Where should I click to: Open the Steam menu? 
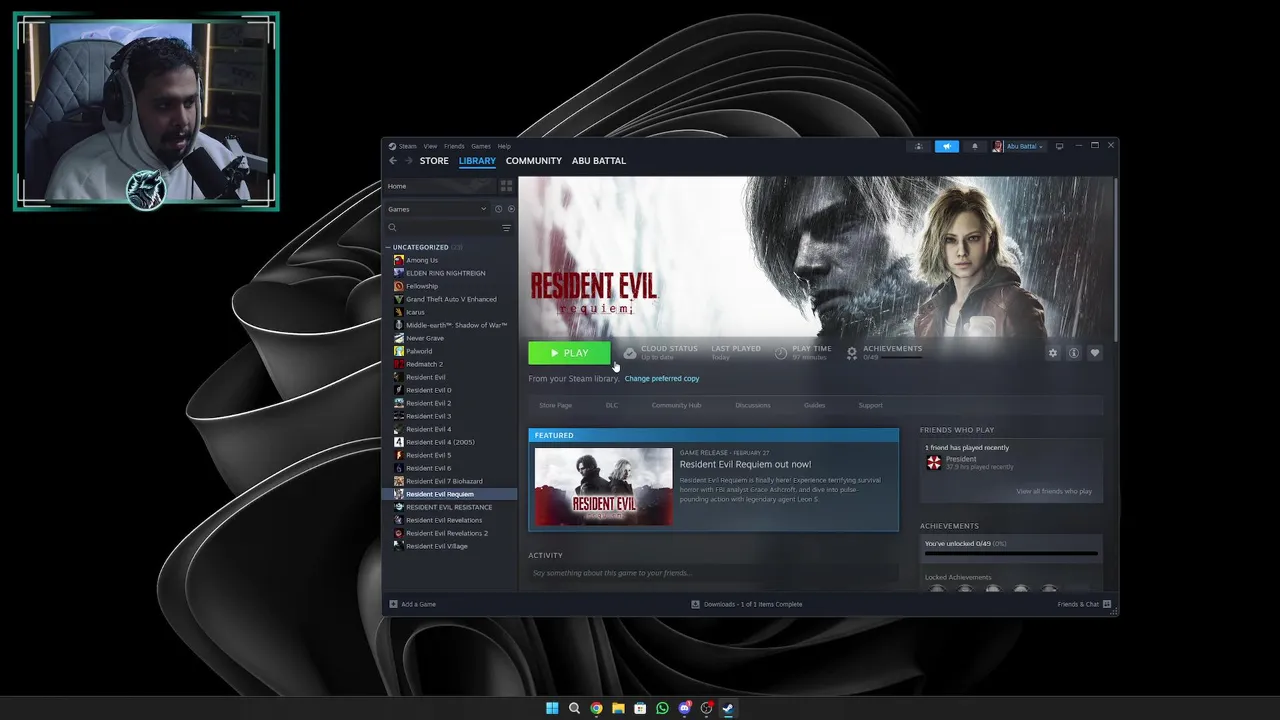(408, 146)
